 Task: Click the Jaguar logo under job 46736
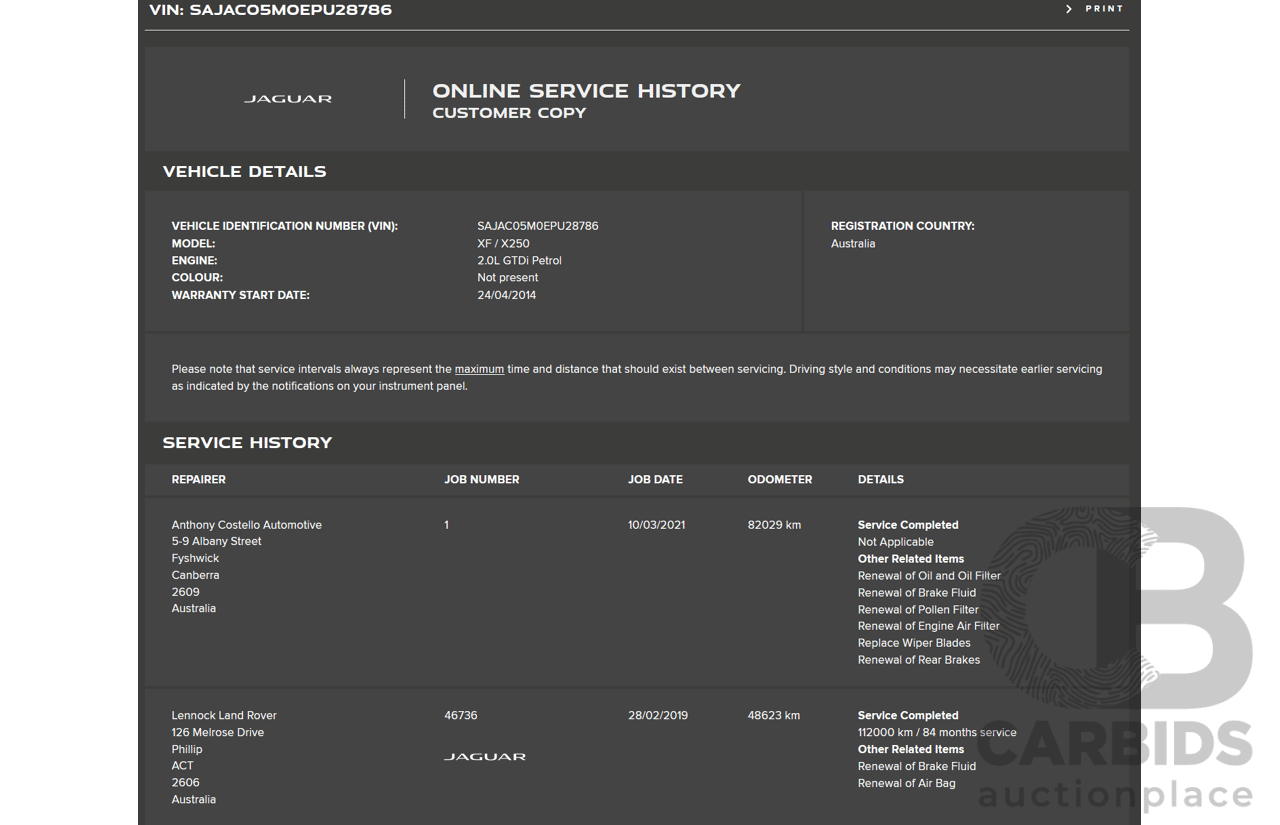tap(485, 757)
